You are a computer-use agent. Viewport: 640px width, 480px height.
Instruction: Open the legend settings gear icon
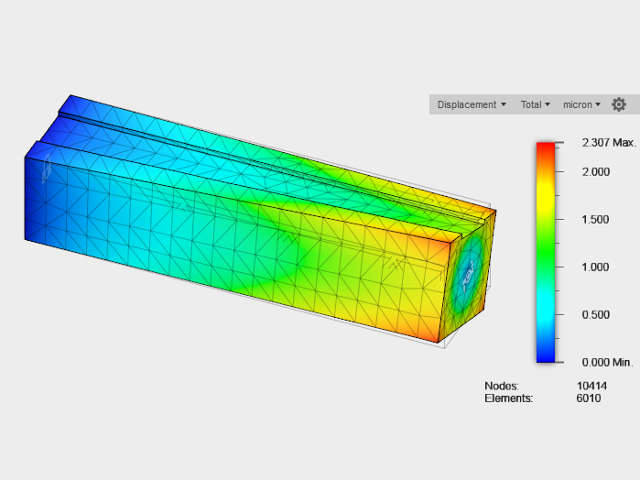point(619,104)
